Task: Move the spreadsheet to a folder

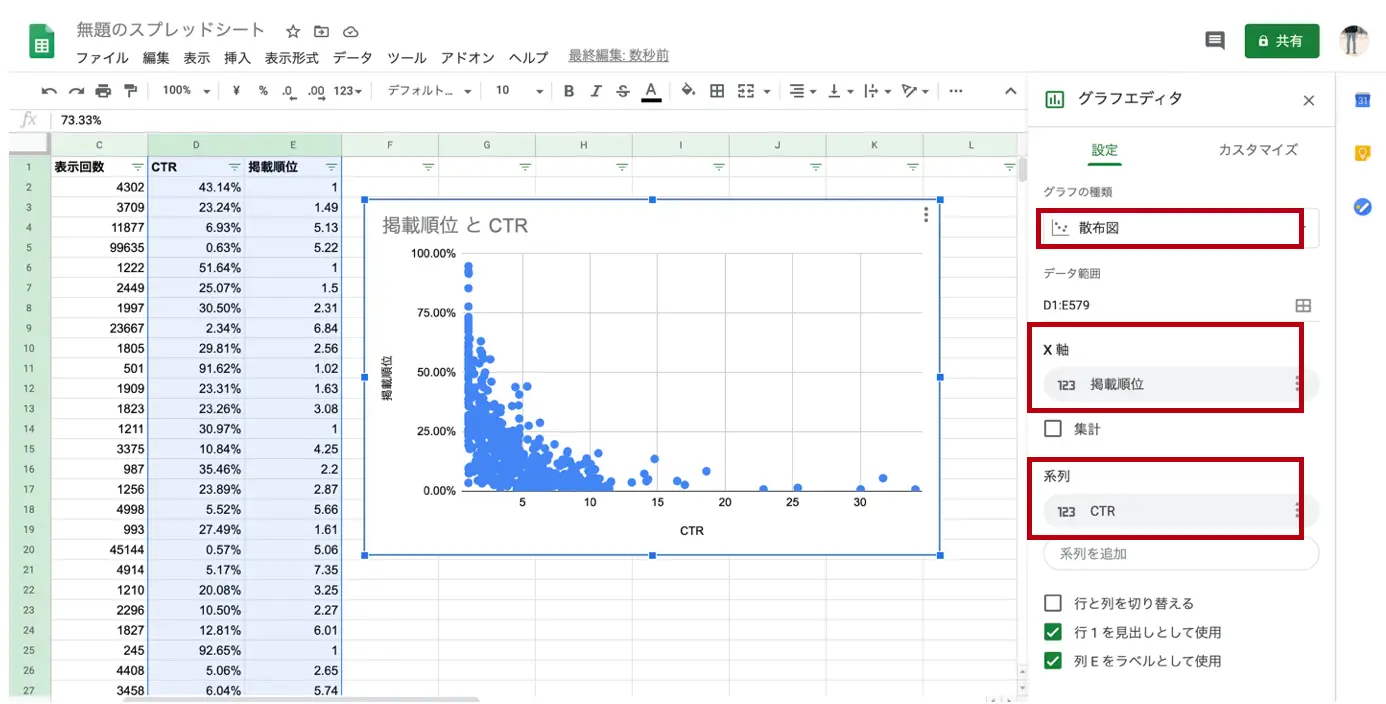Action: point(321,32)
